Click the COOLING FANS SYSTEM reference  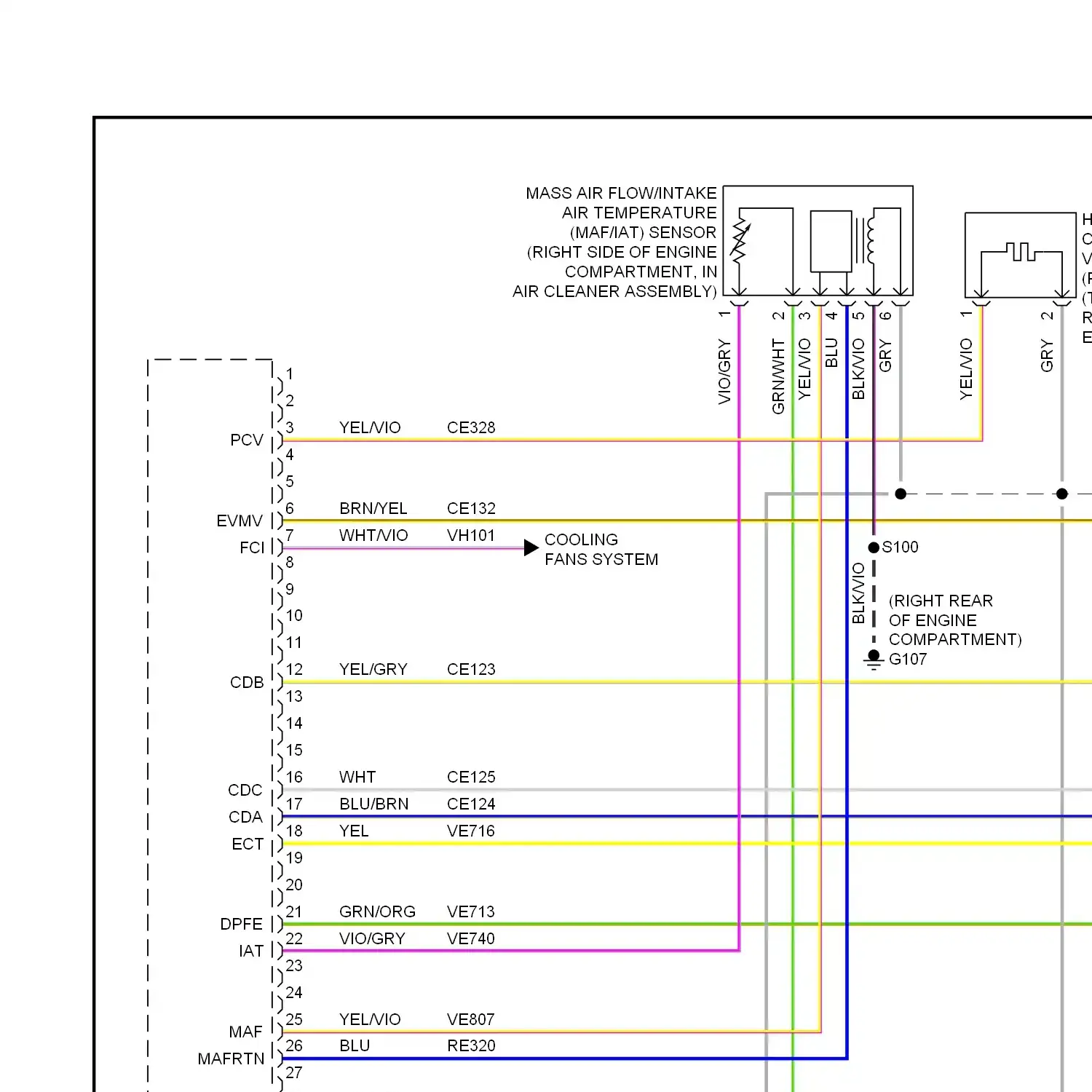601,550
